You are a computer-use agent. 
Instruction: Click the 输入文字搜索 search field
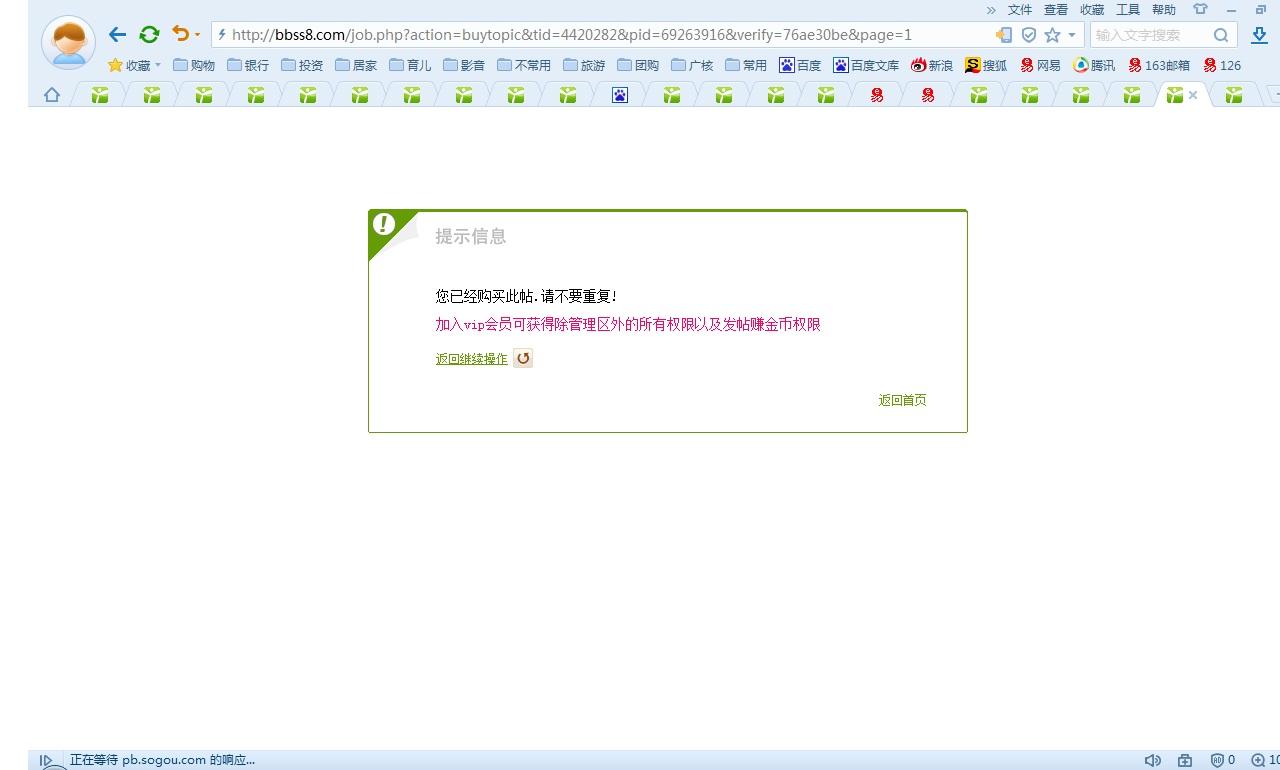[x=1150, y=35]
